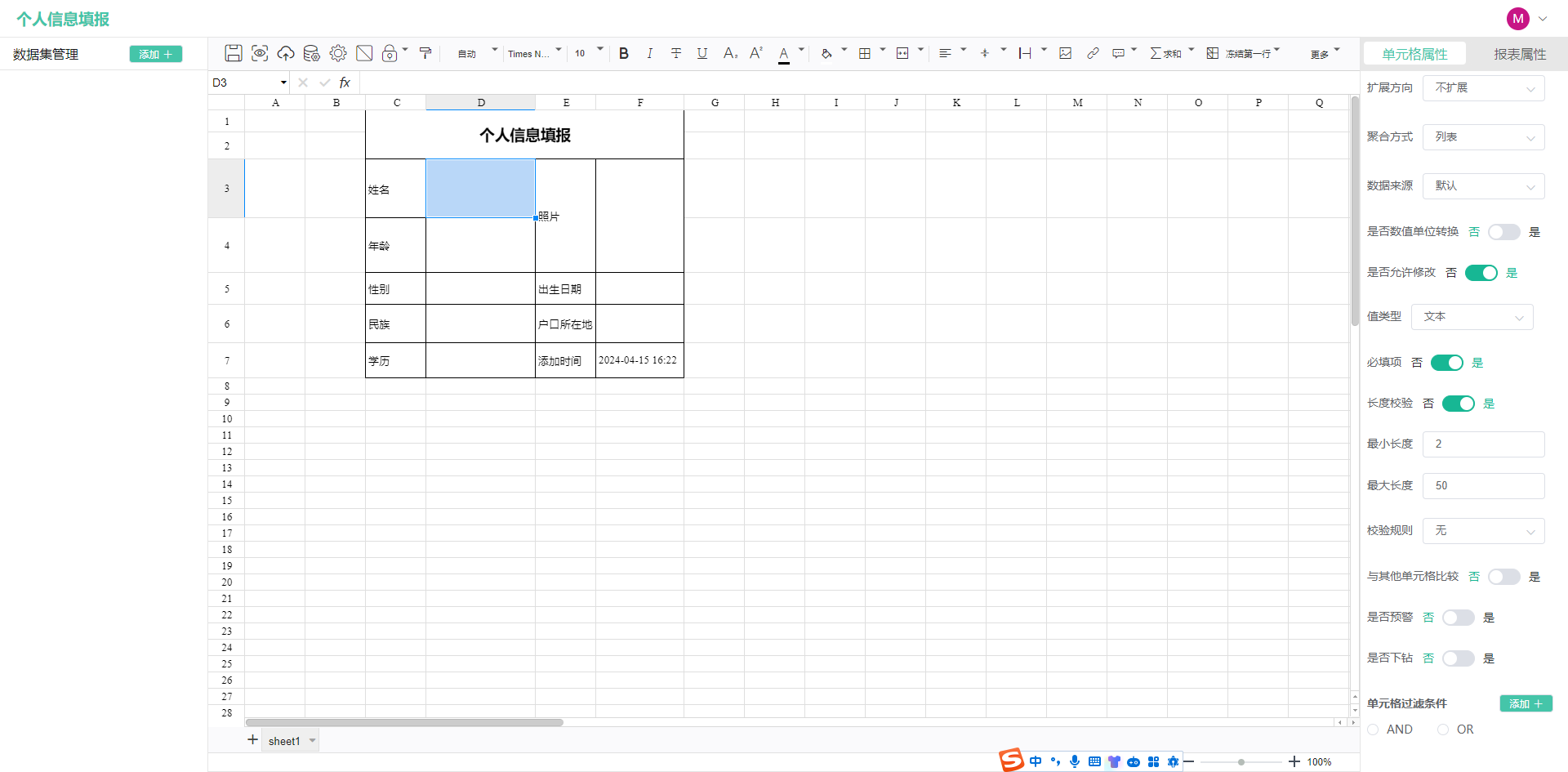
Task: Switch to 单元格属性 tab
Action: [1414, 54]
